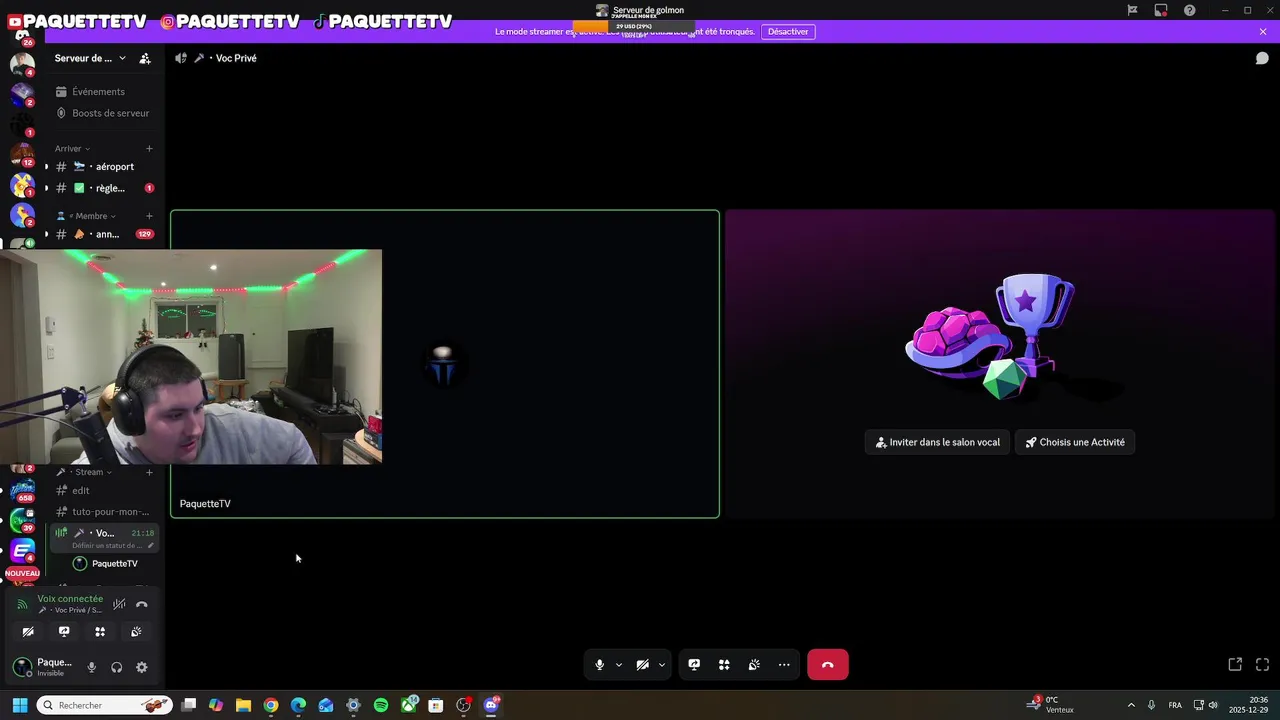Launch activities from the call control bar

coord(724,665)
